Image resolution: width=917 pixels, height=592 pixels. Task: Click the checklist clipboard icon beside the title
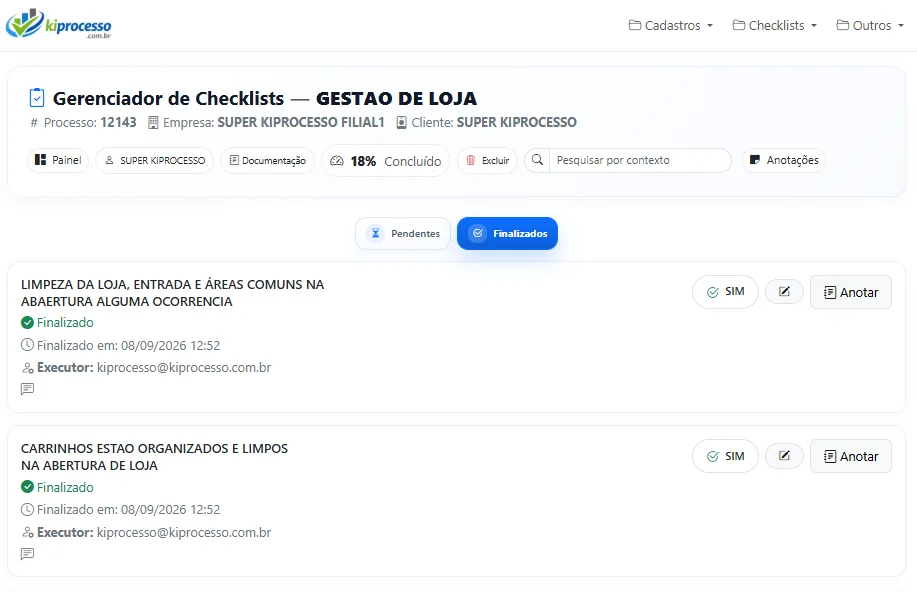point(37,98)
